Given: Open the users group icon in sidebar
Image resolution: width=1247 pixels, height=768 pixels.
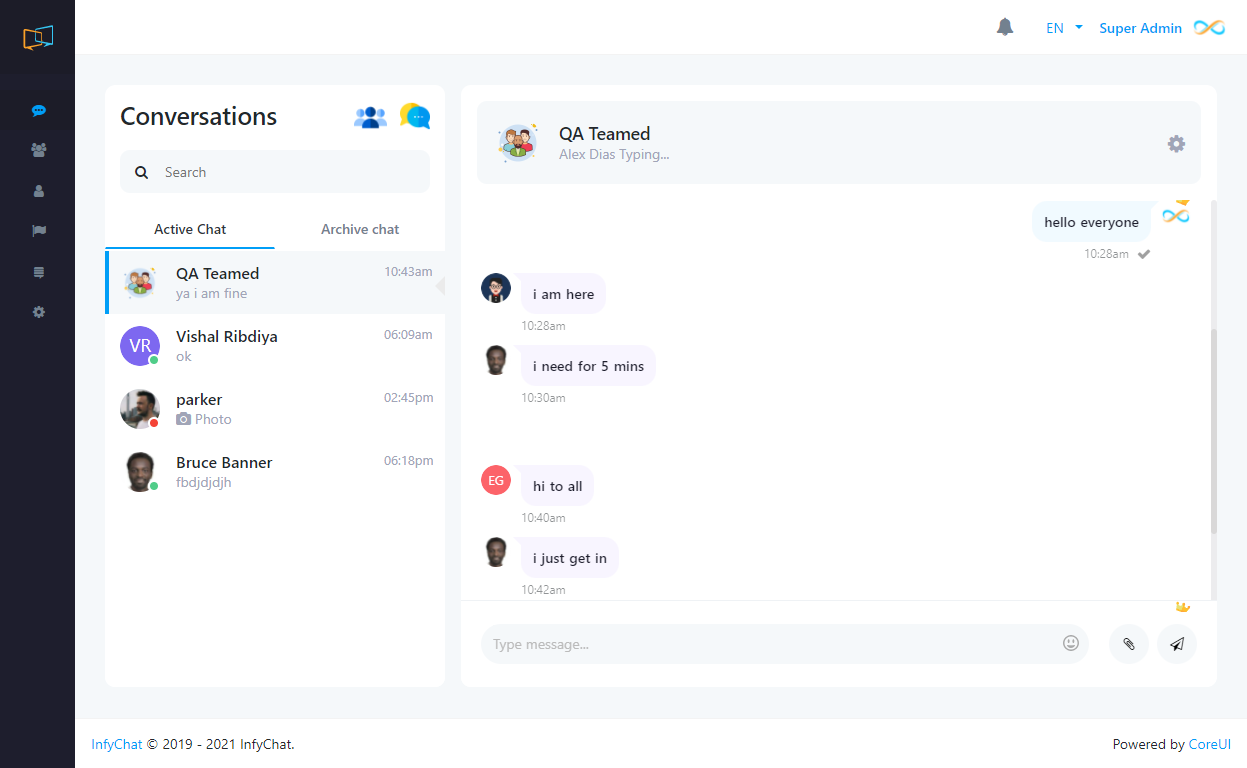Looking at the screenshot, I should [38, 150].
